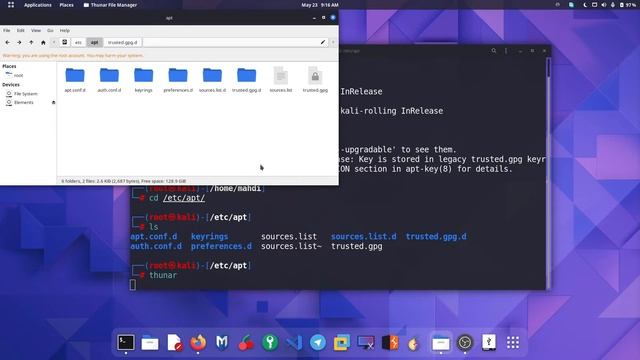Open the USB drive icon in the dock
This screenshot has width=640, height=360.
pos(489,342)
